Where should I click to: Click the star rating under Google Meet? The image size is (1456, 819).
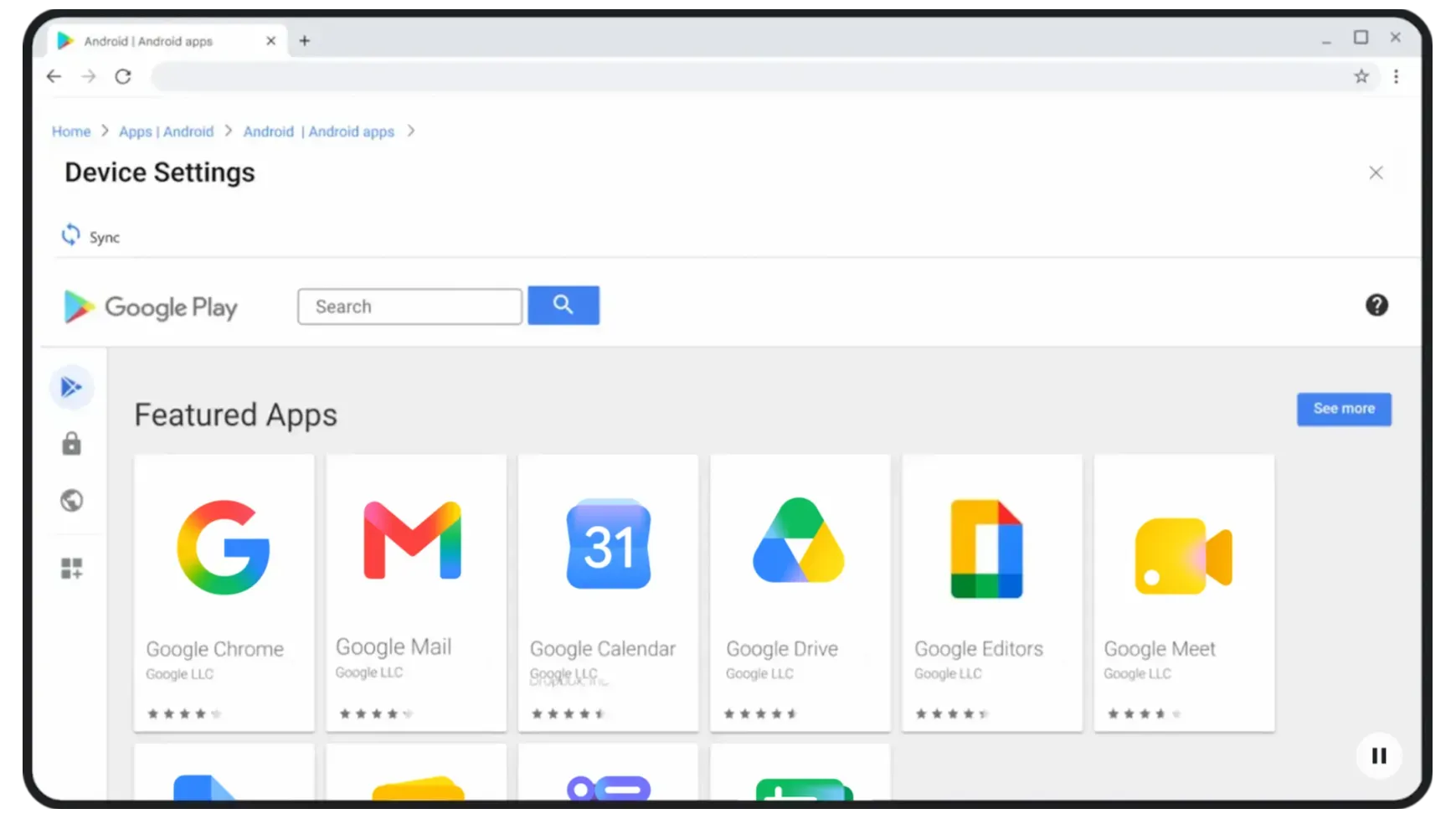click(1145, 714)
